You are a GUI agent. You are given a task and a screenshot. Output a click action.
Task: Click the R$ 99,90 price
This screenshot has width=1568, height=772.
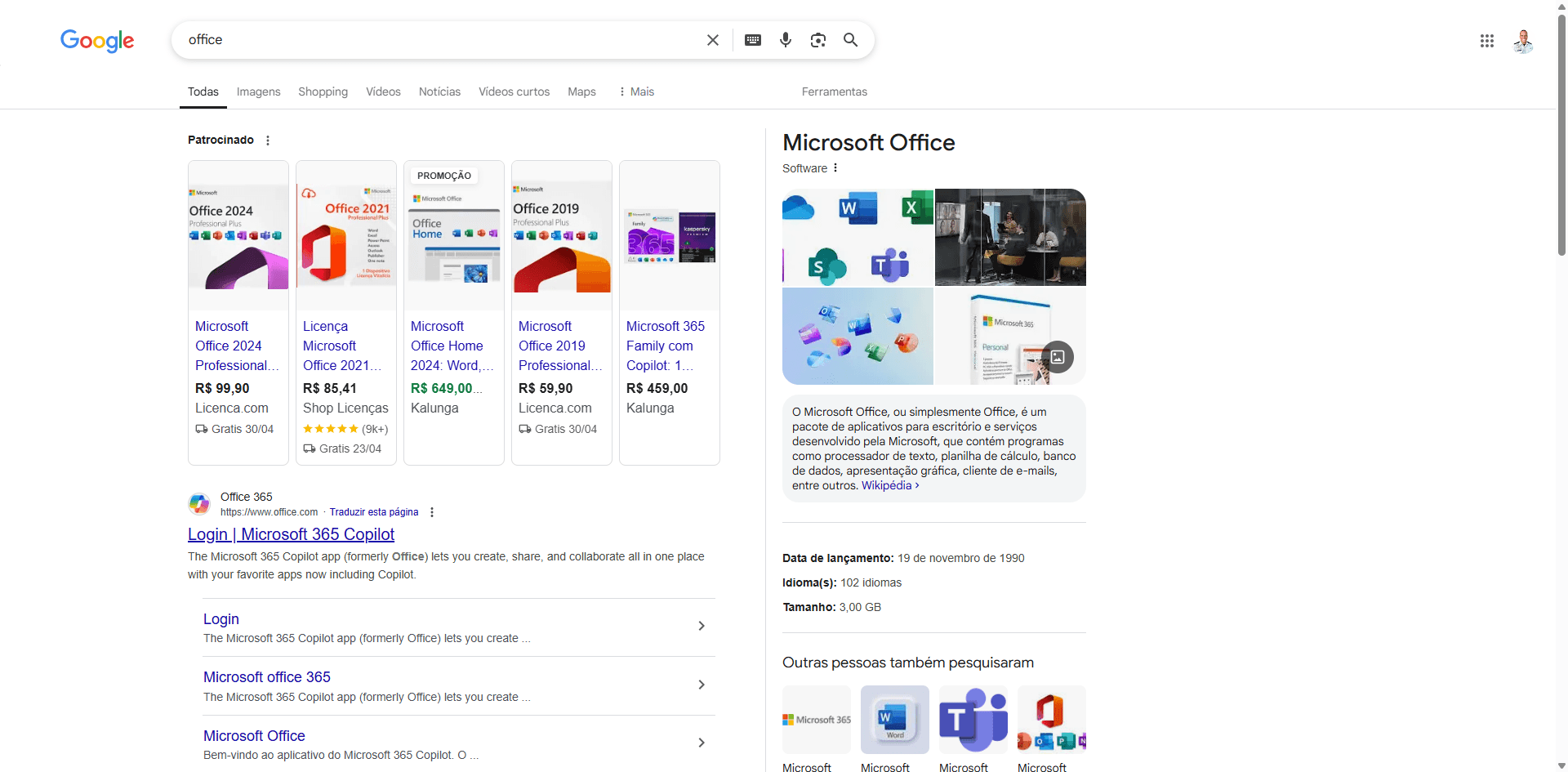pos(222,388)
